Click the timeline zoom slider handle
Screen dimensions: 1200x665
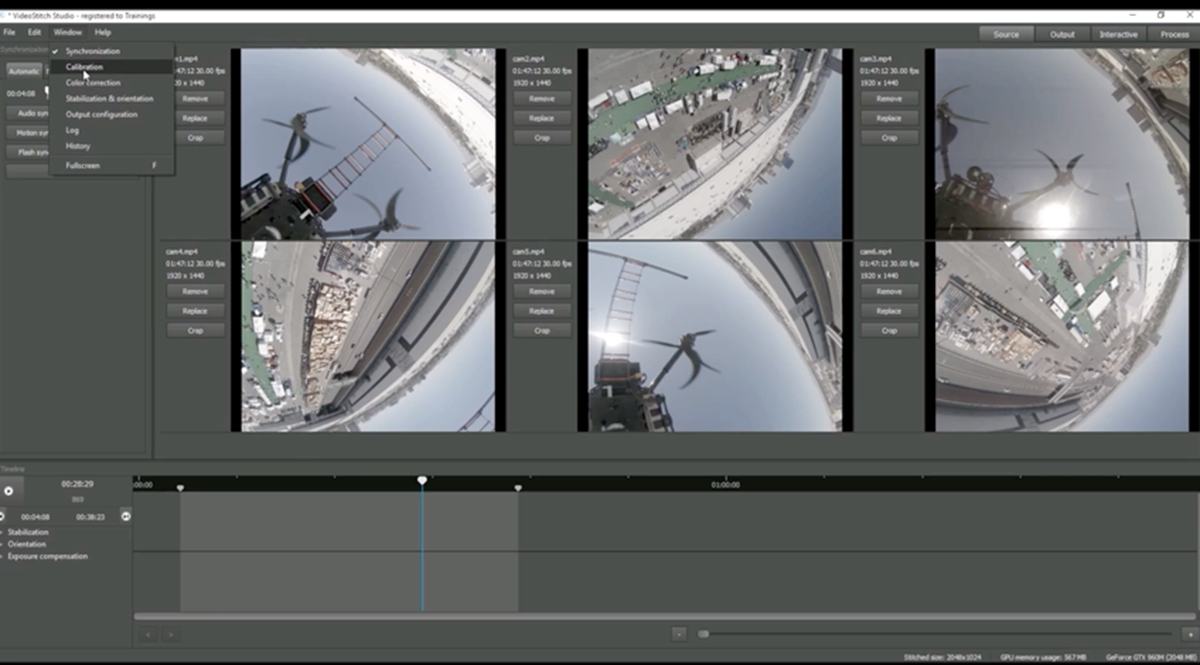[703, 633]
